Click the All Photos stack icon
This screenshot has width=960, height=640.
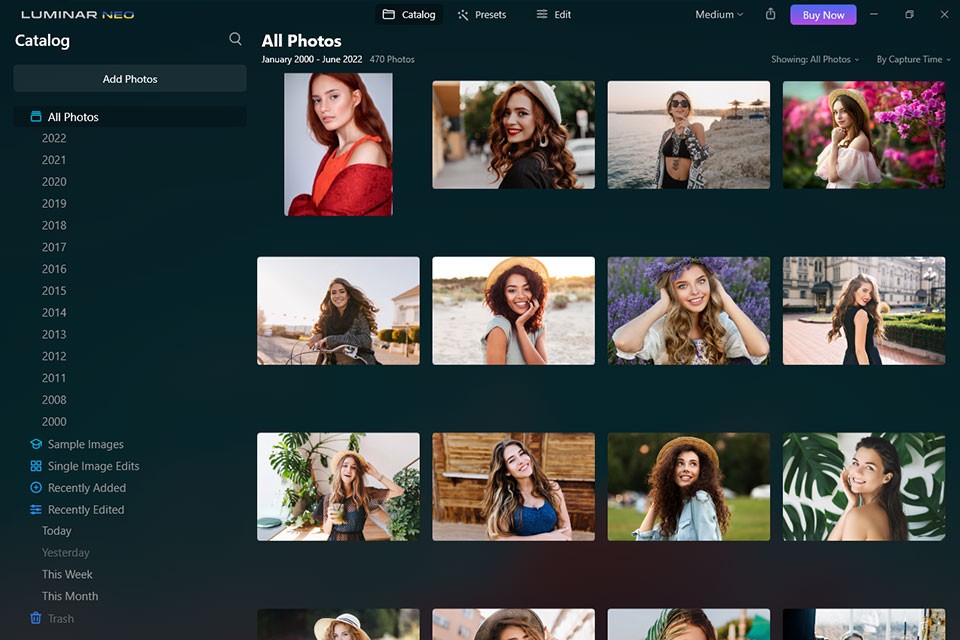(36, 116)
